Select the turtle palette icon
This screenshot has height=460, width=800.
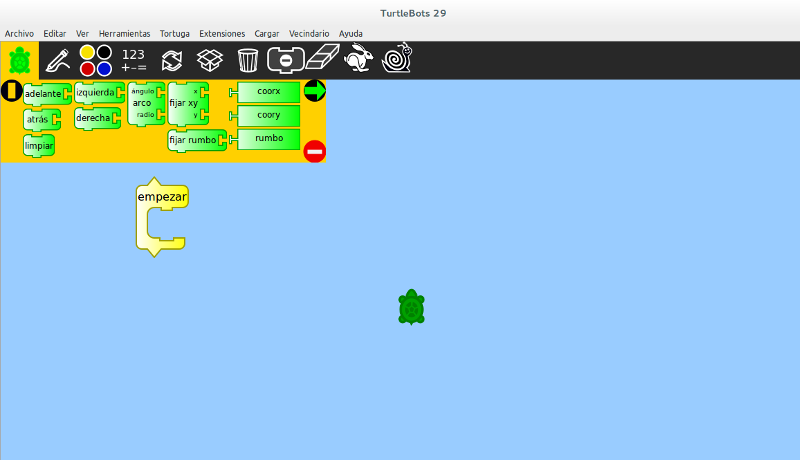[19, 60]
